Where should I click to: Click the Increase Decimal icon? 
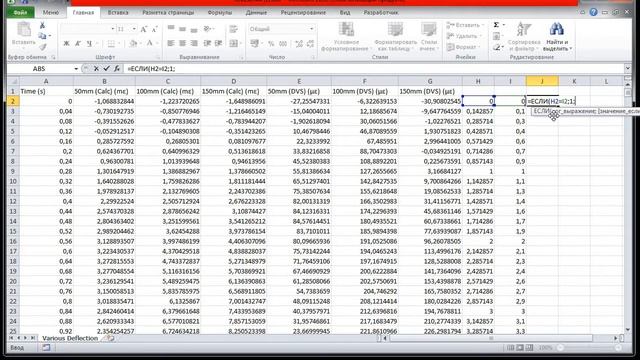[x=299, y=44]
